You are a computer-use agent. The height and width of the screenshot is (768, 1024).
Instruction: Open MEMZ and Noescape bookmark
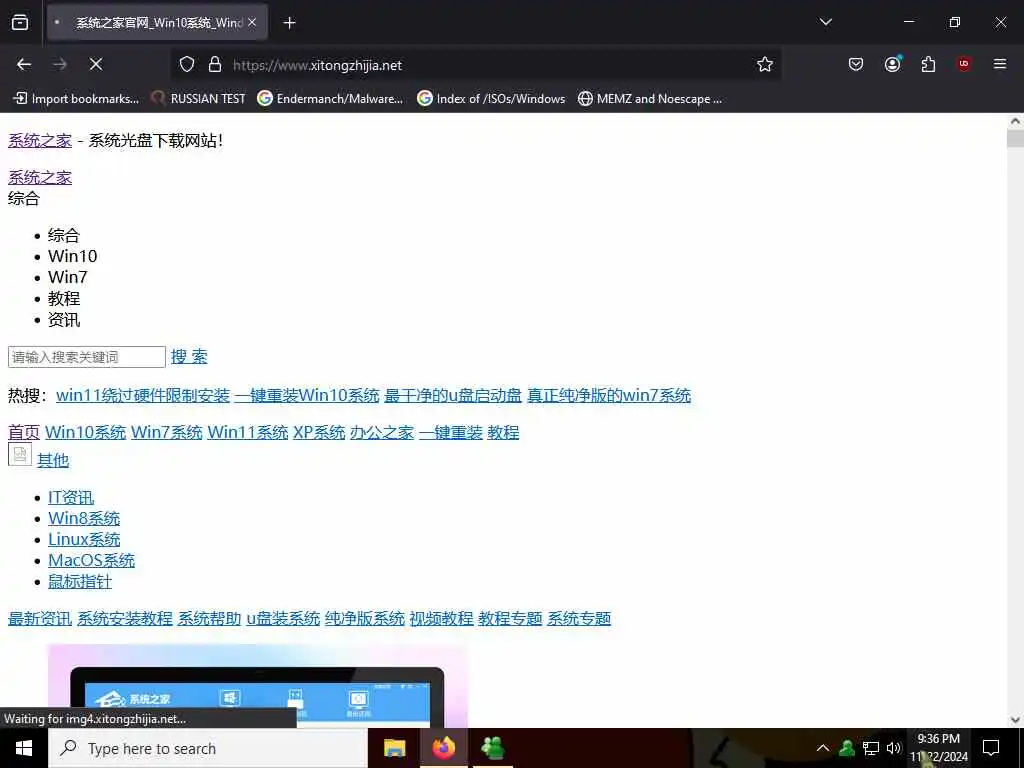click(650, 99)
